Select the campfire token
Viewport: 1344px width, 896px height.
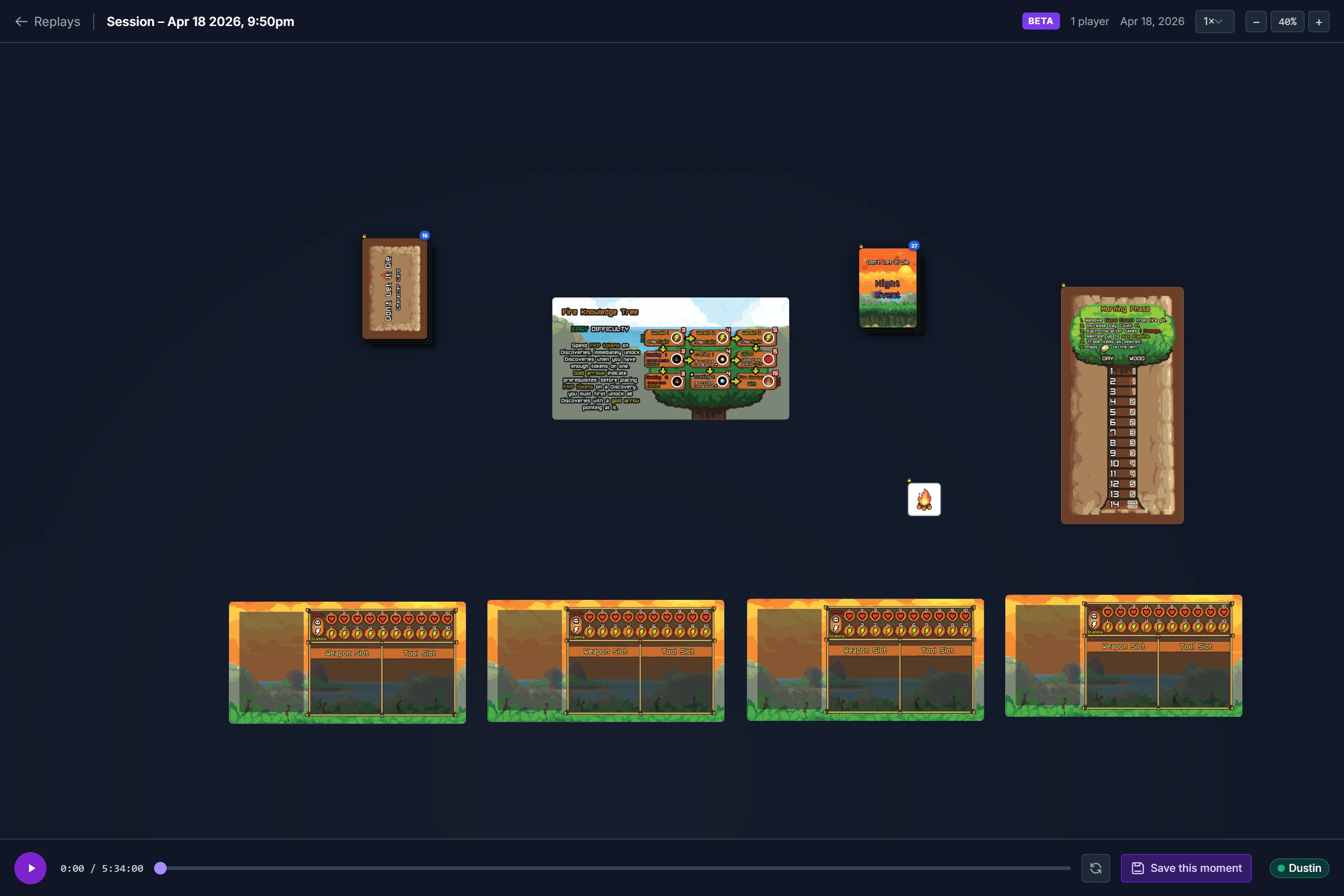924,500
